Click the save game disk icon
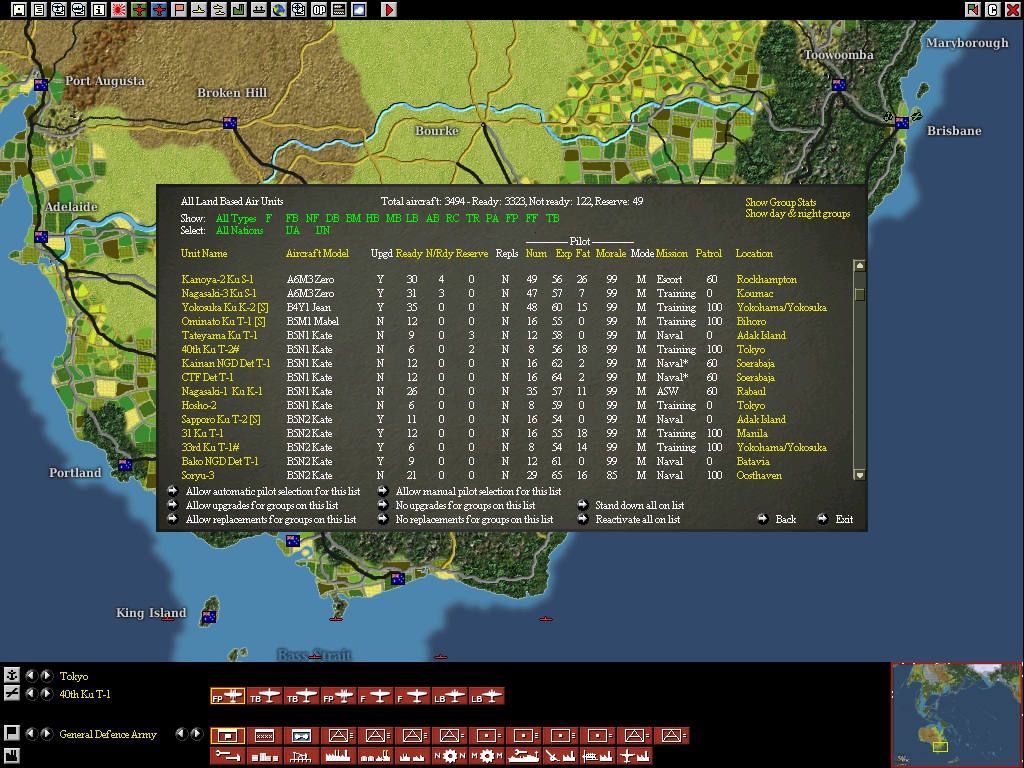 pyautogui.click(x=18, y=9)
